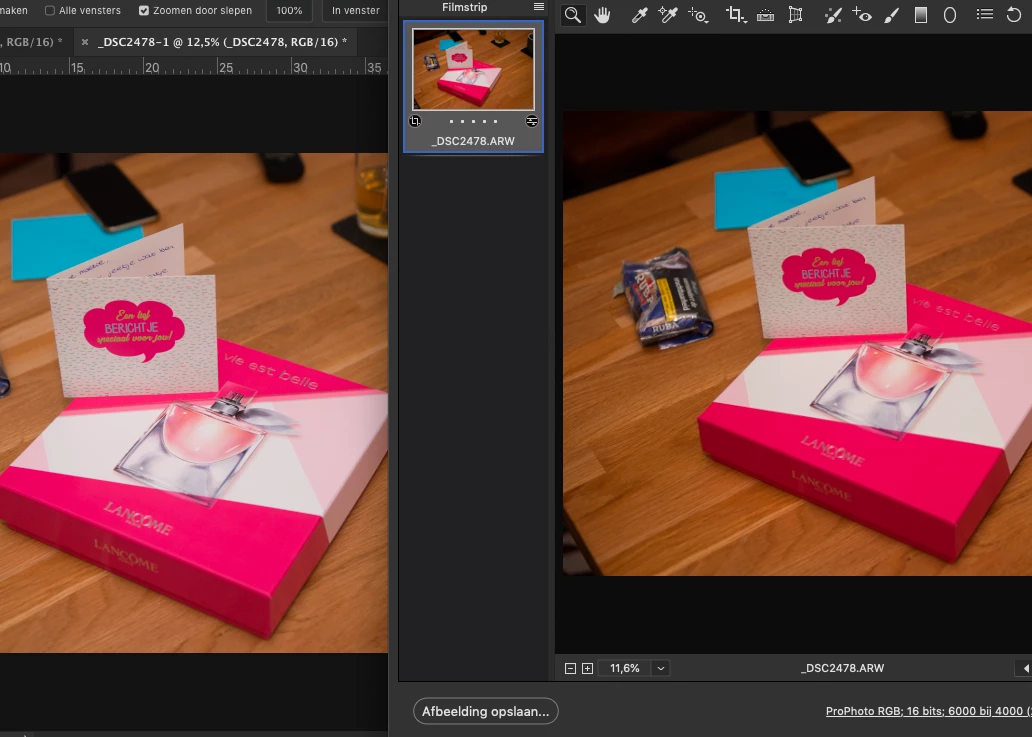1032x737 pixels.
Task: Zoom in with the plus button
Action: pos(588,669)
